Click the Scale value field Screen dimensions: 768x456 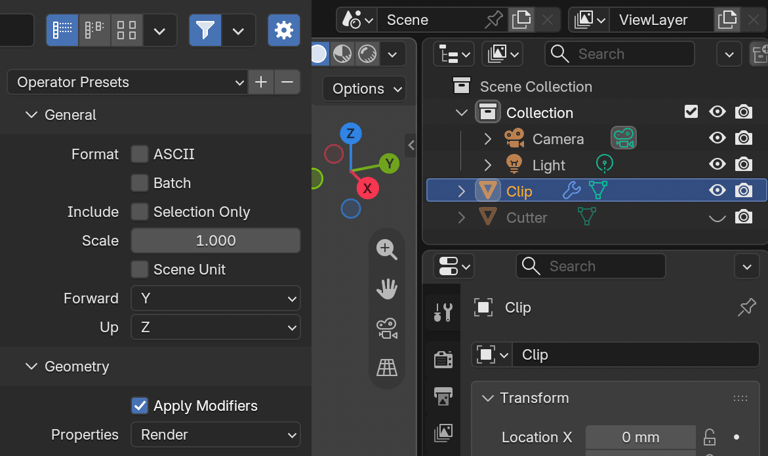(216, 240)
